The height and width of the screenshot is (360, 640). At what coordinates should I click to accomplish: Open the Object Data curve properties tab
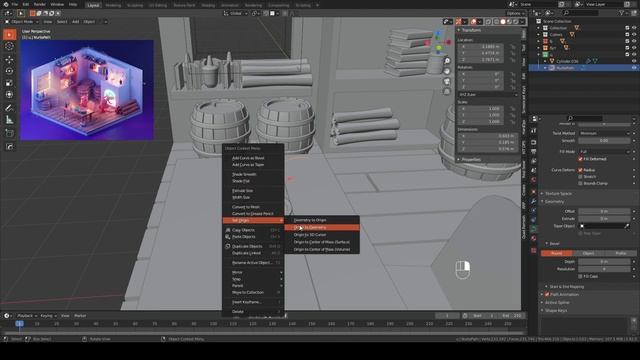click(533, 229)
